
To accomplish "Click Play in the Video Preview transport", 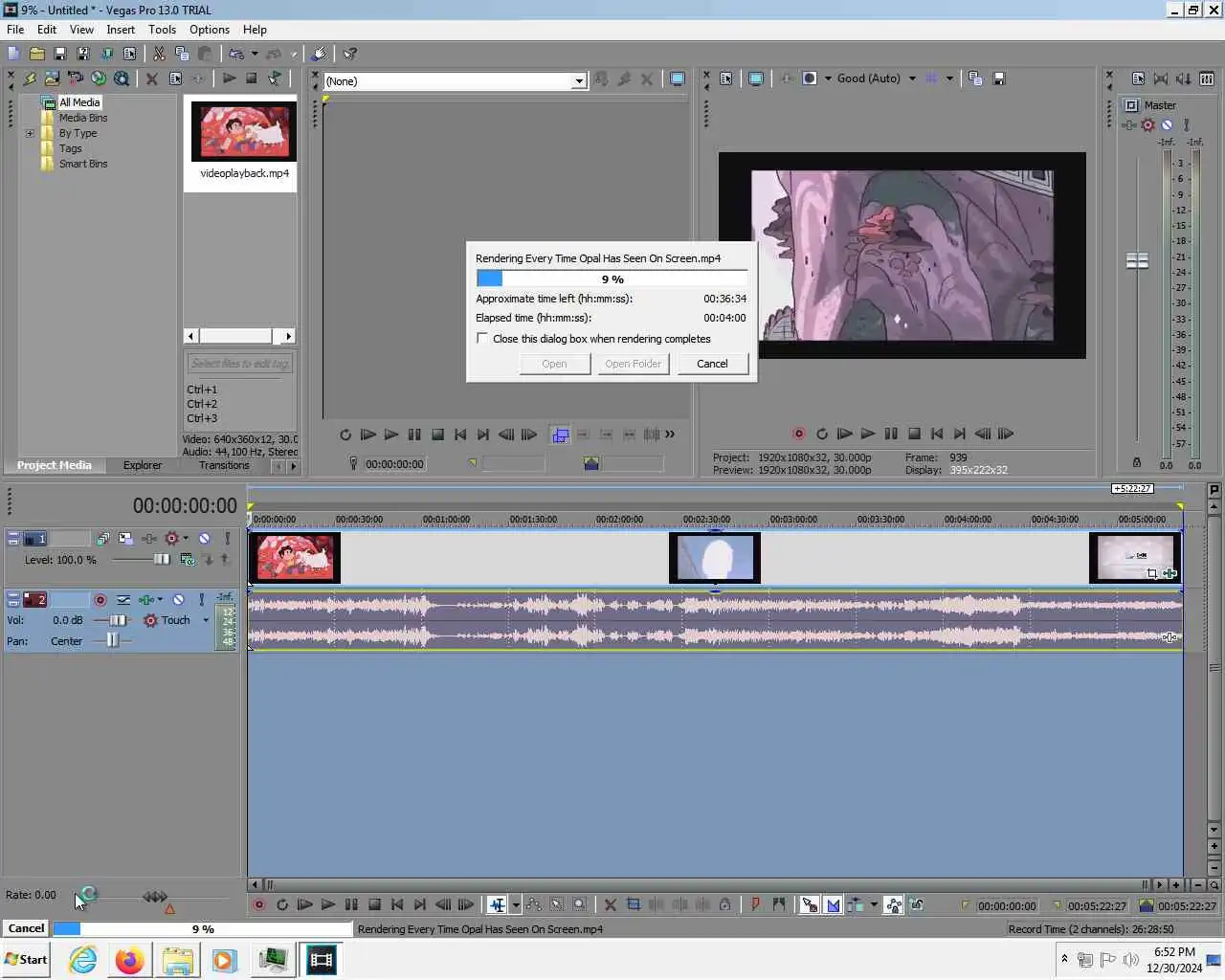I will pos(867,434).
